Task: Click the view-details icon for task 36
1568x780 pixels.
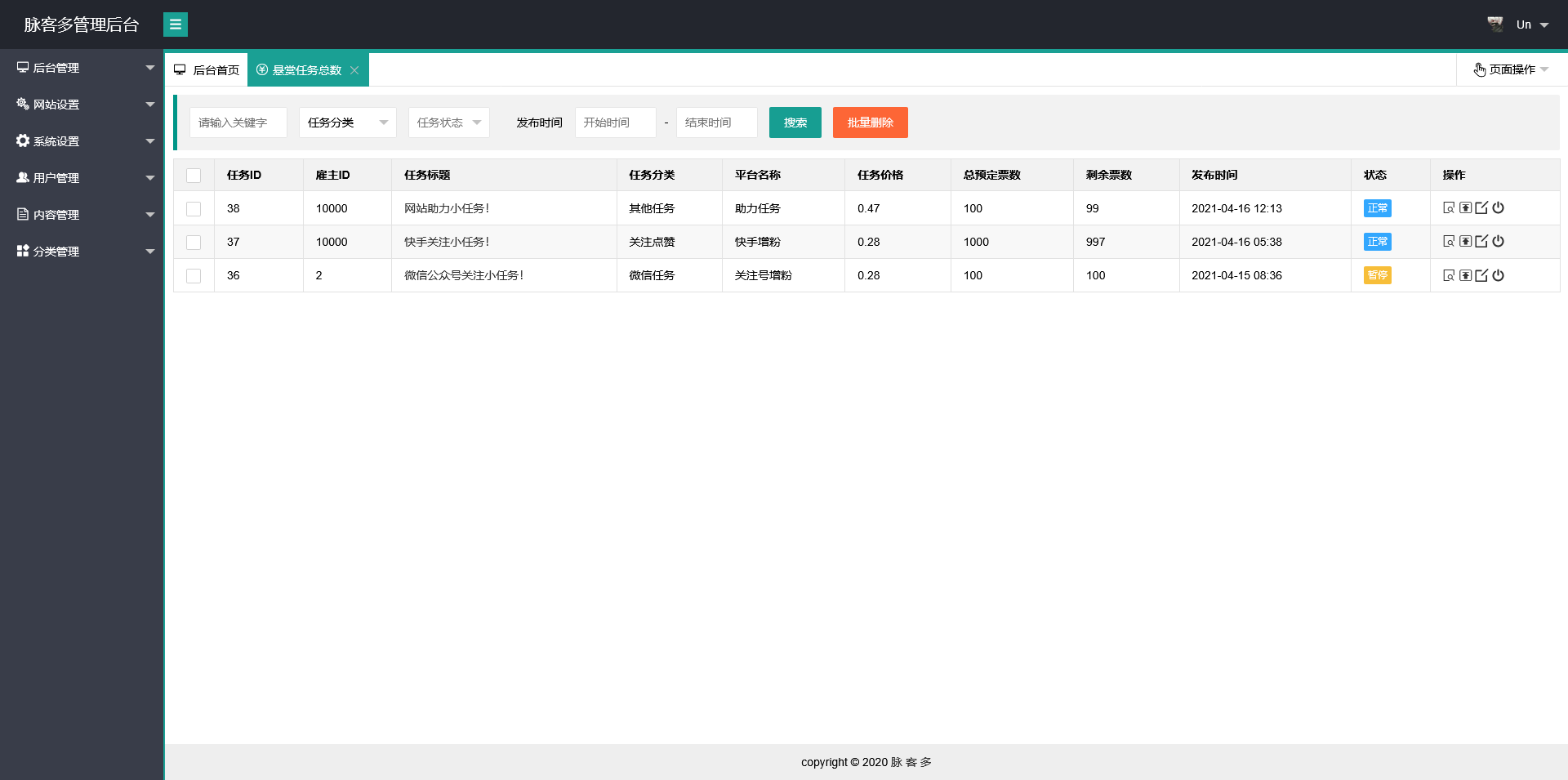Action: click(x=1449, y=275)
